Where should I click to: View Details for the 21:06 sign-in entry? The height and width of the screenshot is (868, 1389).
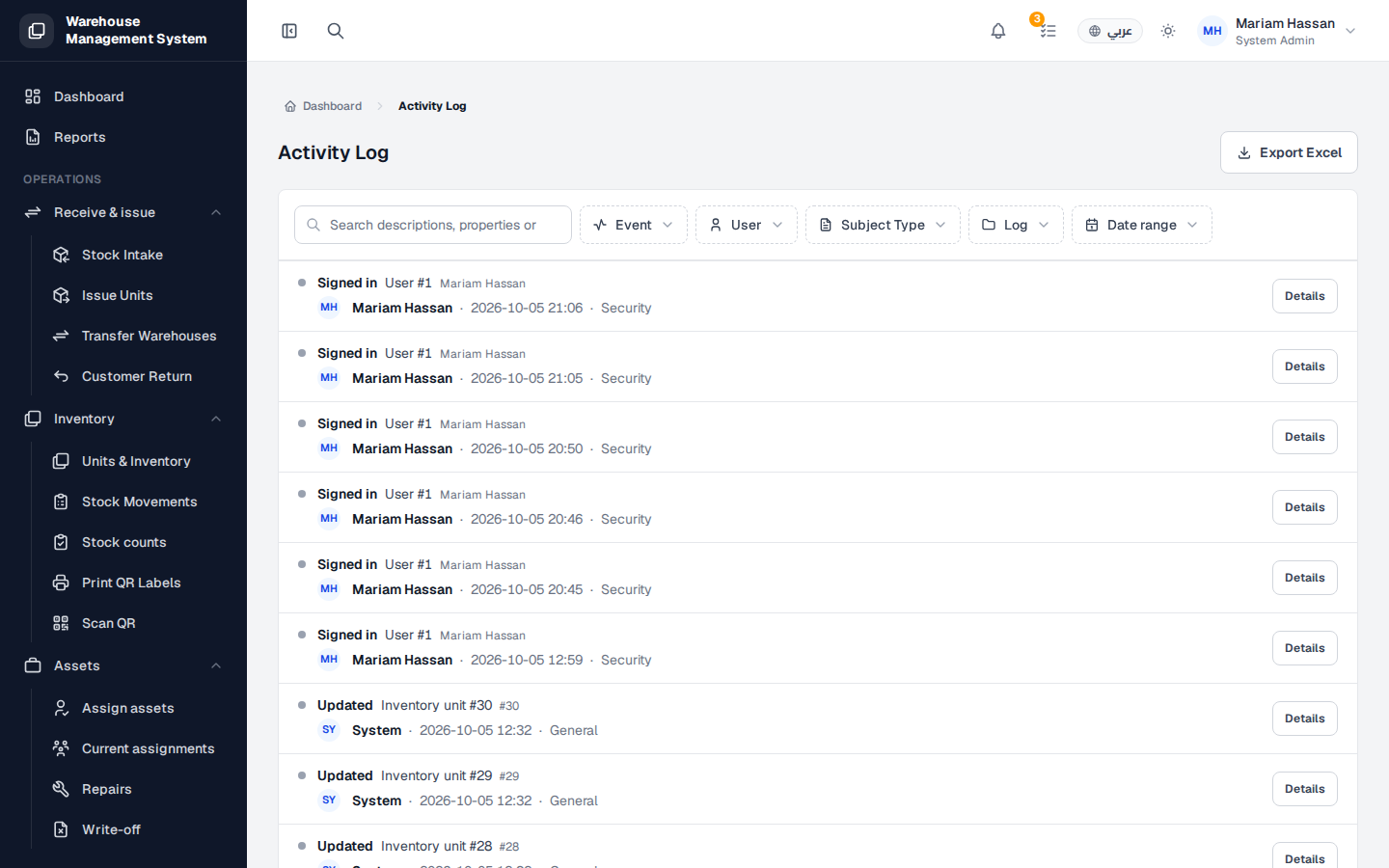(1304, 296)
